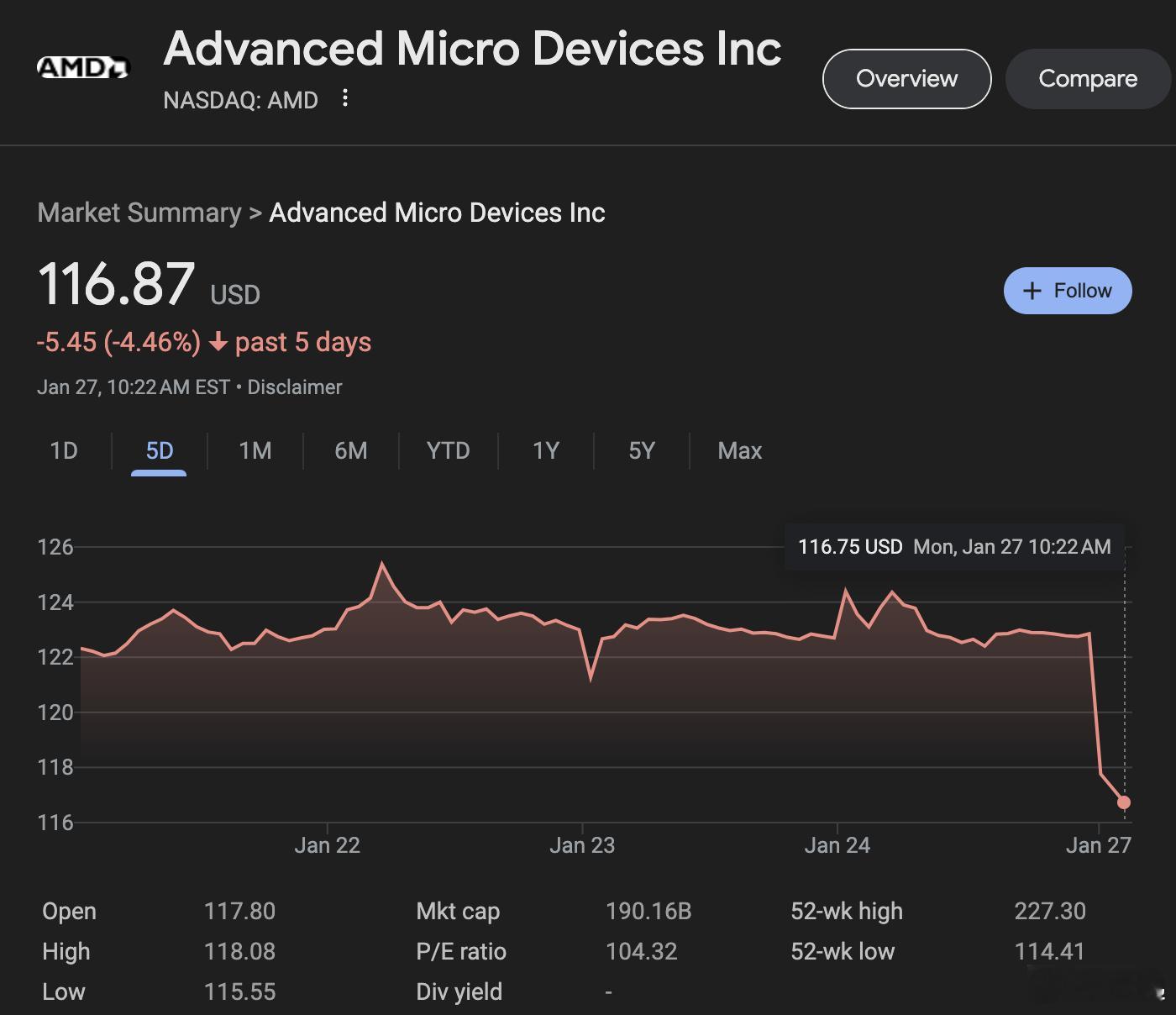The width and height of the screenshot is (1176, 1015).
Task: Click the Jan 23 axis label
Action: pyautogui.click(x=582, y=845)
